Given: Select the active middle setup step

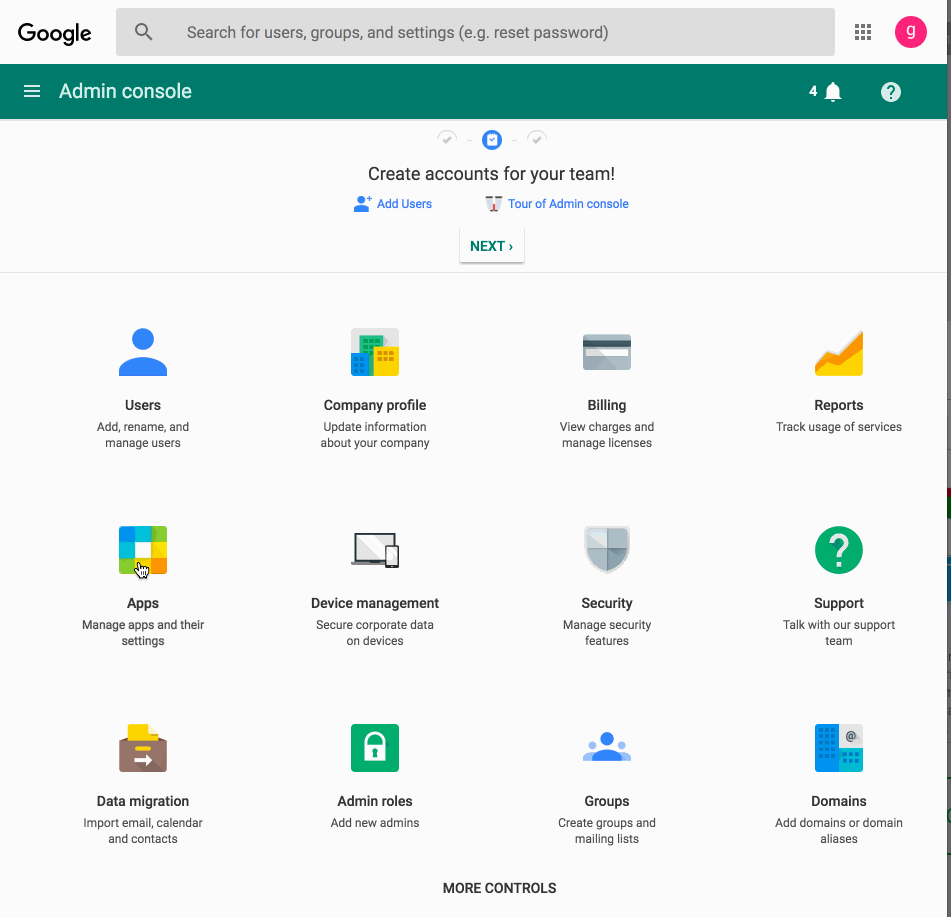Looking at the screenshot, I should 492,140.
